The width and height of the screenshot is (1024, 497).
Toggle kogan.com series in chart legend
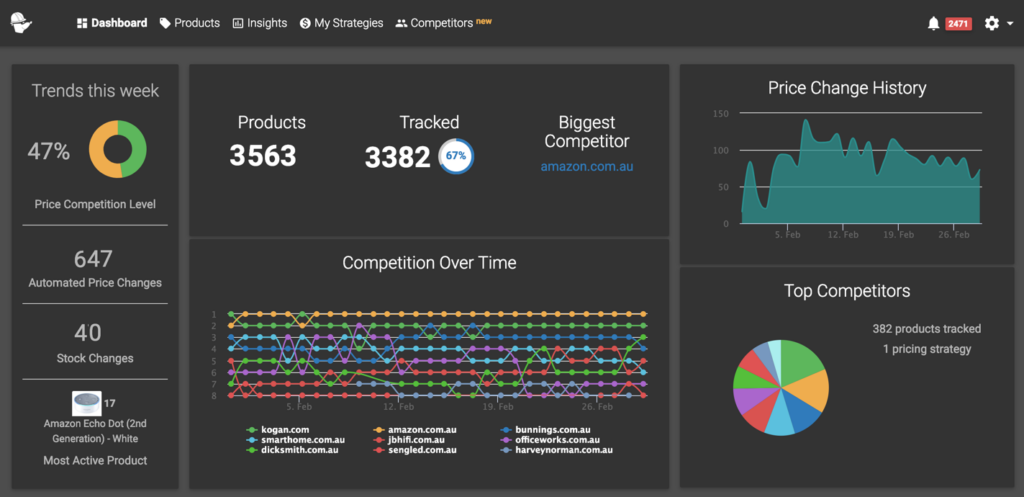(x=283, y=430)
